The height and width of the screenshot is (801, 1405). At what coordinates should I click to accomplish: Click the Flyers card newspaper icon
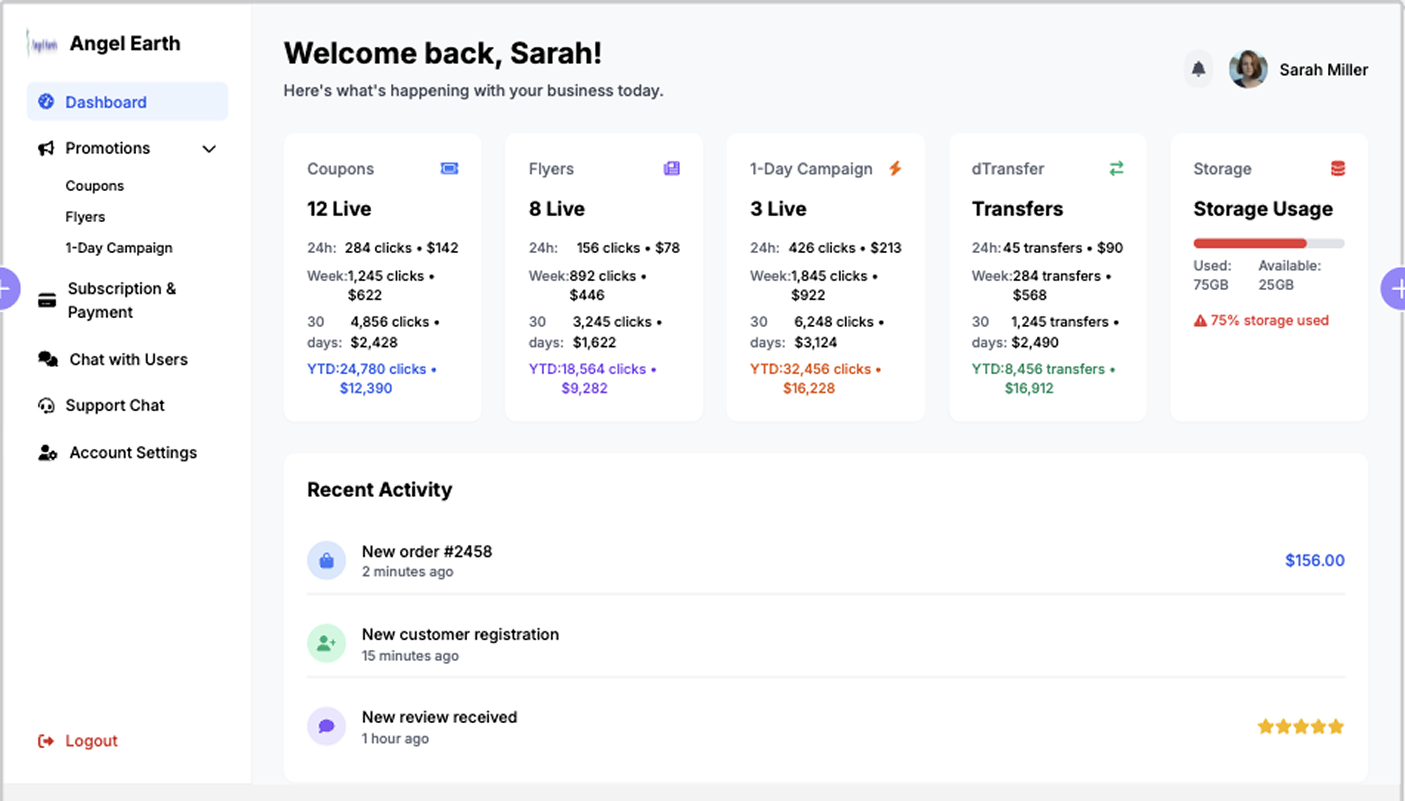click(671, 169)
